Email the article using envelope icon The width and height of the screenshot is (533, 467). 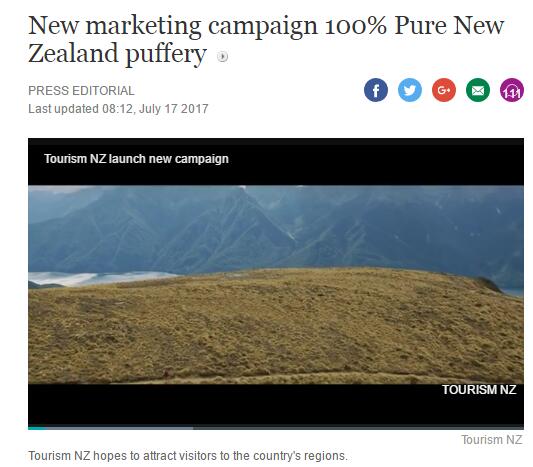(x=478, y=90)
